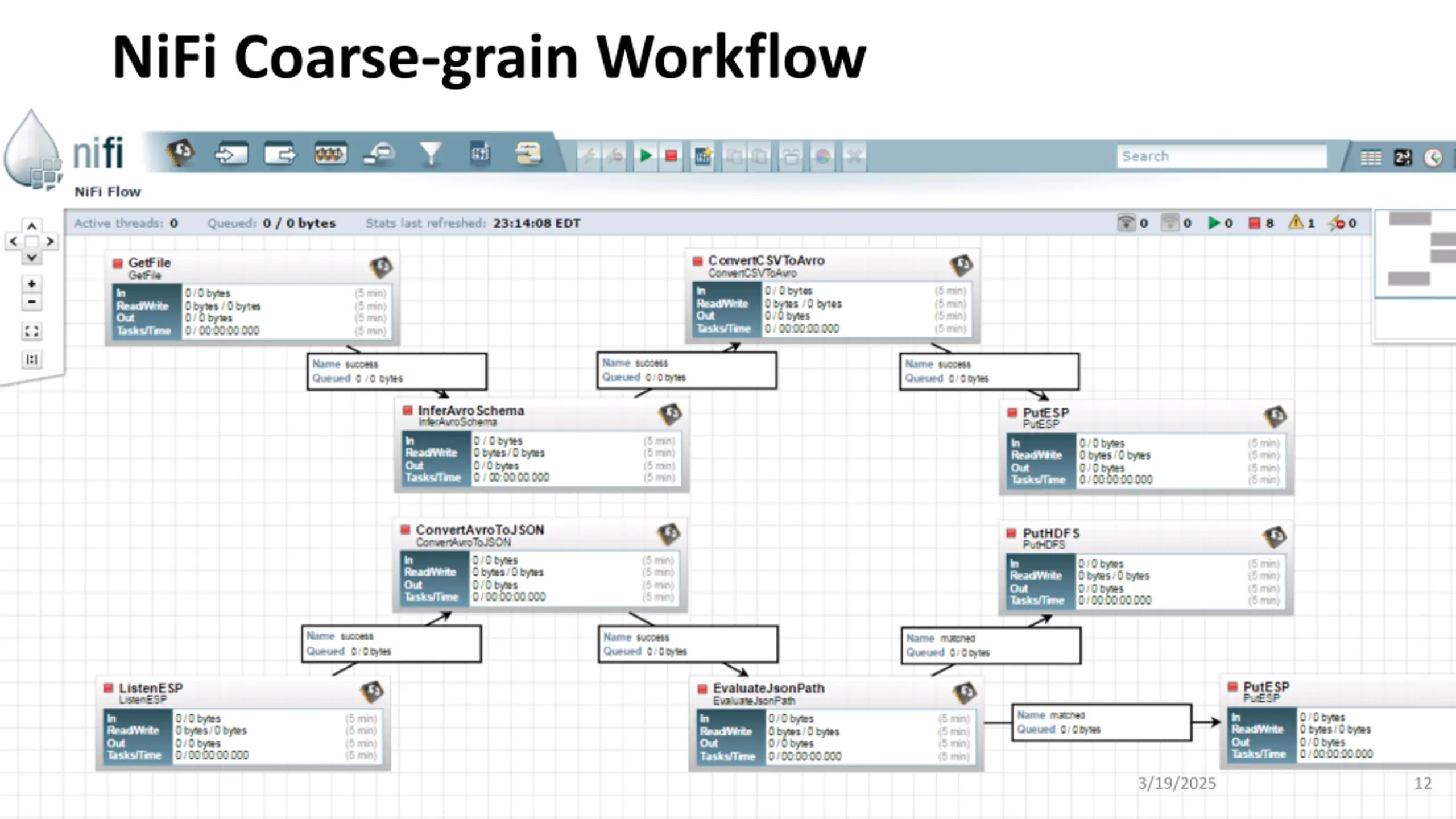Click the GetFile processor chip icon

(x=380, y=267)
